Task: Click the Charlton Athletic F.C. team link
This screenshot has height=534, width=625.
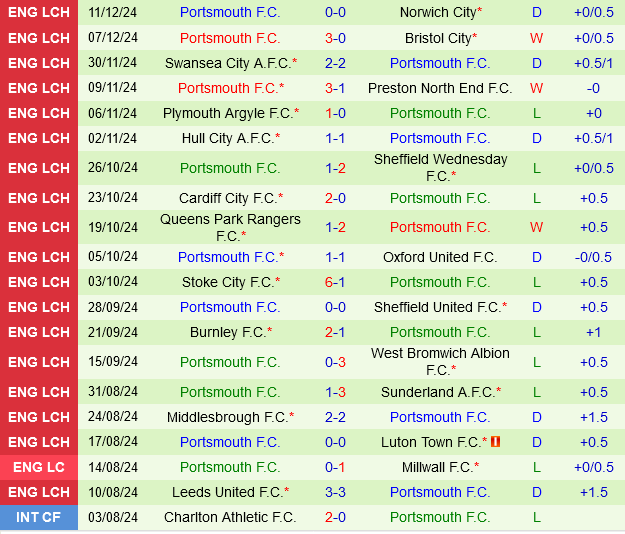Action: [230, 517]
